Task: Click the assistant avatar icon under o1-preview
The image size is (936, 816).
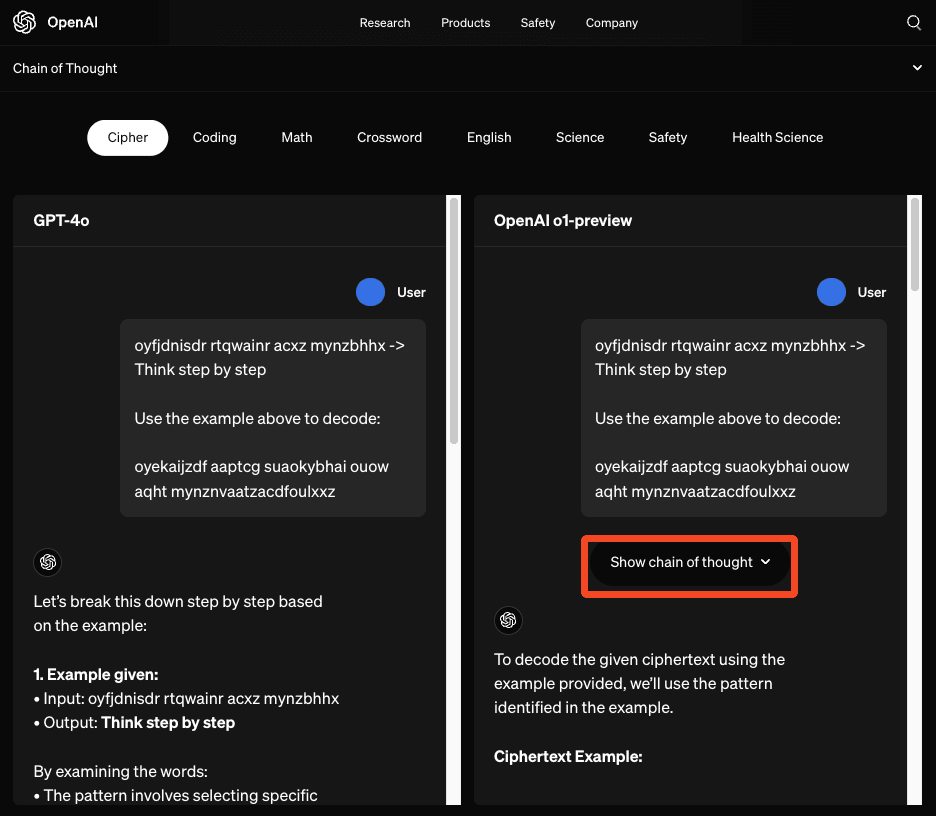Action: (508, 620)
